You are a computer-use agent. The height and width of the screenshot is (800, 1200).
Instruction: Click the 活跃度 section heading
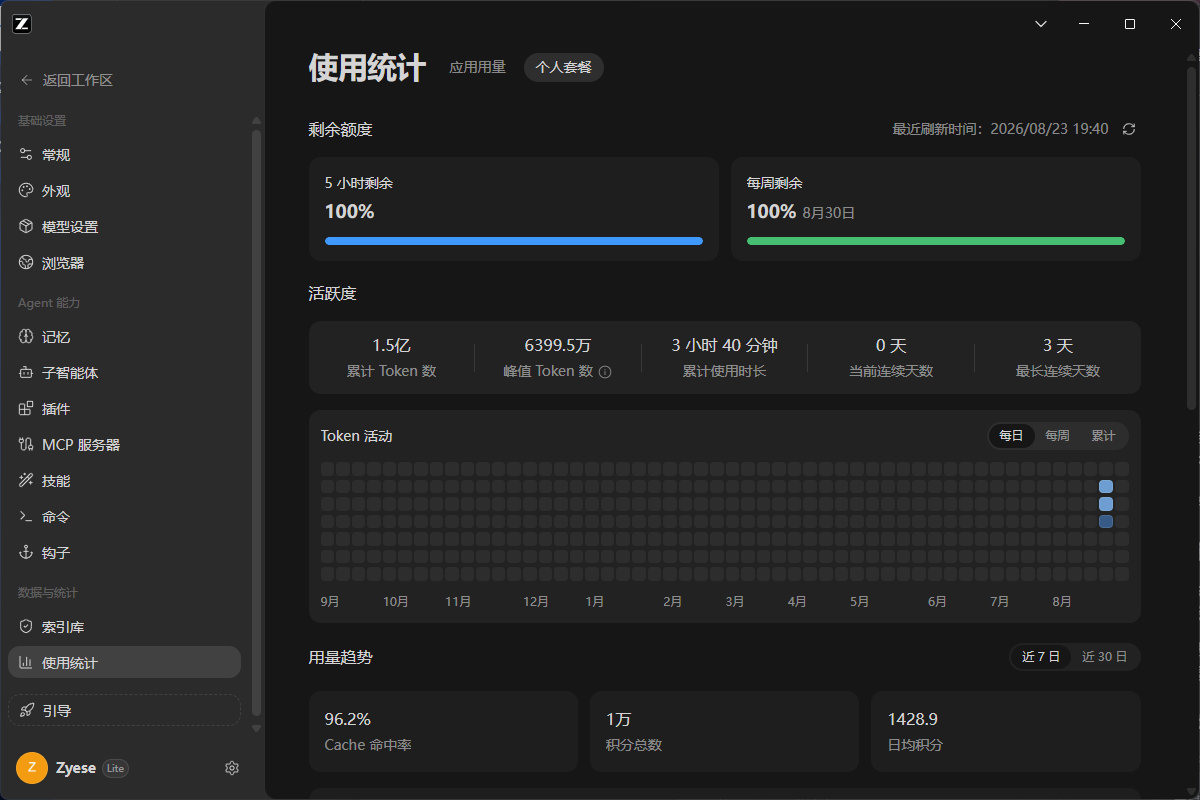(x=332, y=293)
